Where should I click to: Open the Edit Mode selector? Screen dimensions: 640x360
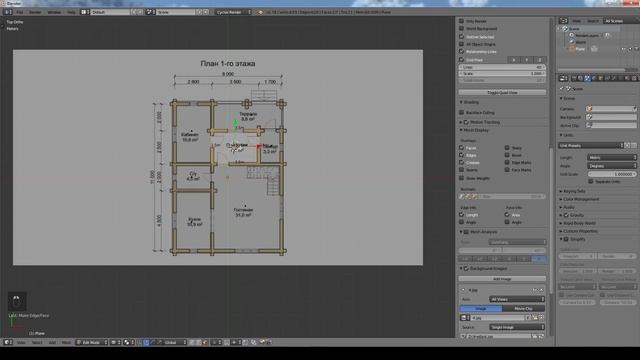(92, 342)
